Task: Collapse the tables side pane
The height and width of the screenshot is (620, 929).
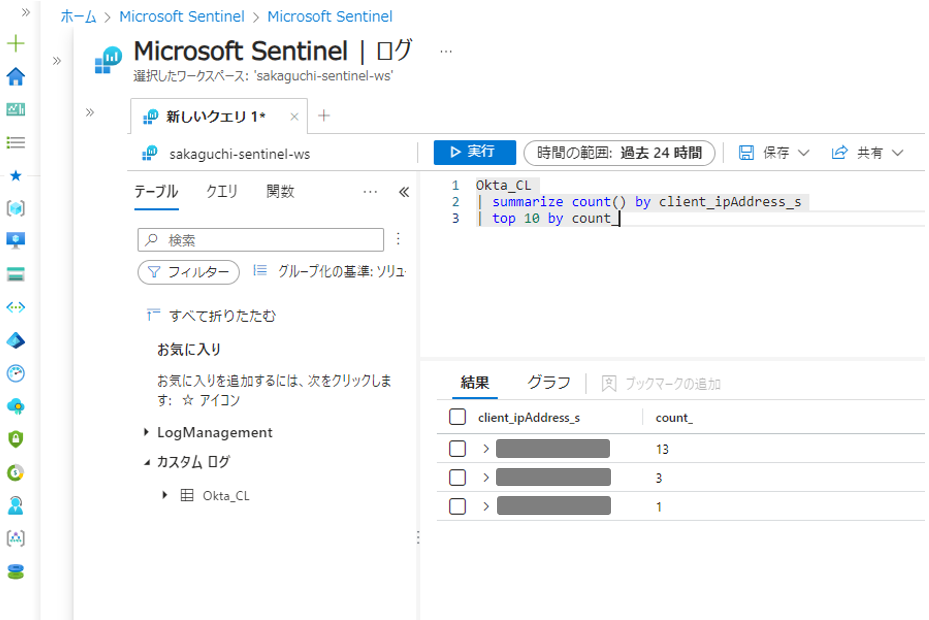Action: (404, 192)
